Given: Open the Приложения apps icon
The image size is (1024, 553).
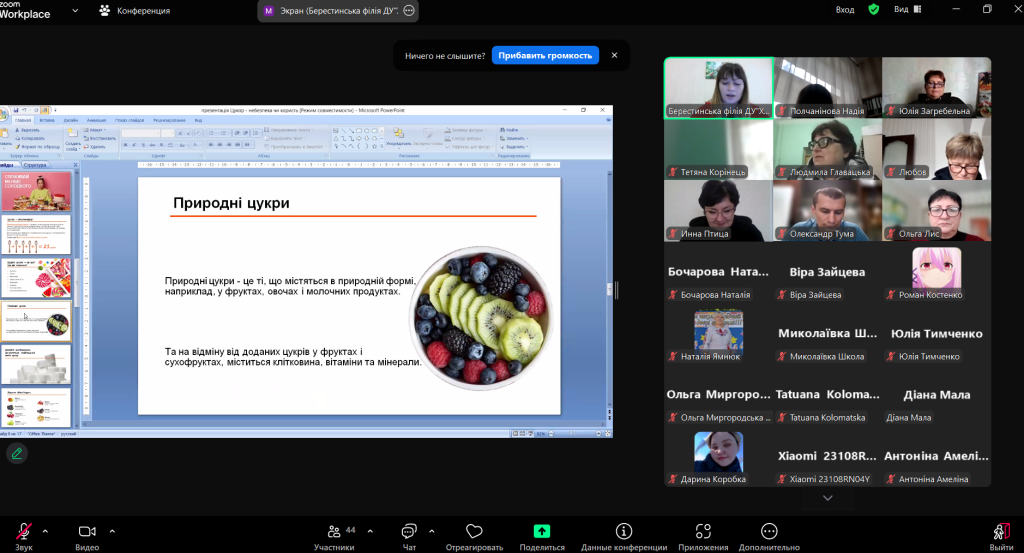Looking at the screenshot, I should [703, 531].
